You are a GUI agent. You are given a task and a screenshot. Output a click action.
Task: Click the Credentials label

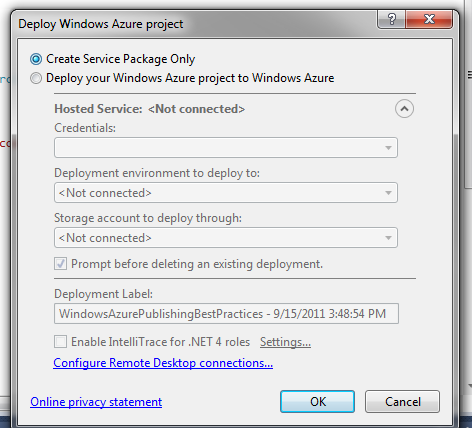pos(85,128)
